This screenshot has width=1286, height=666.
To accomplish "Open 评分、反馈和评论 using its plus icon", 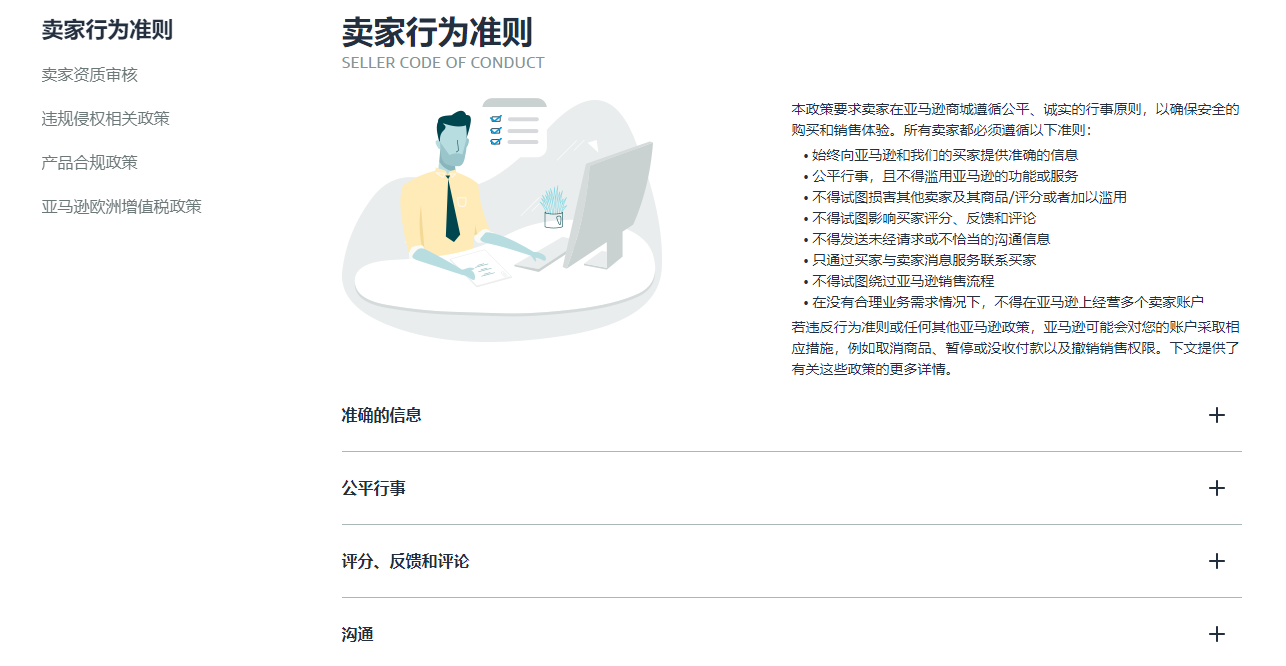I will click(1216, 561).
